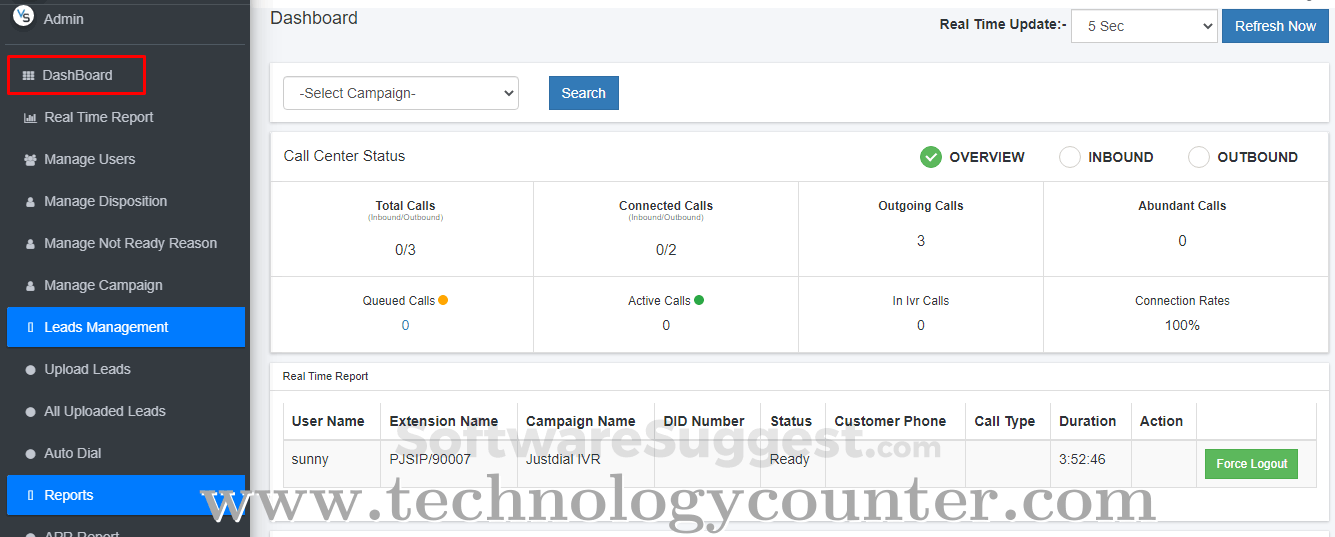Click the campaign cell Justdial IVR
Viewport: 1335px width, 537px height.
pyautogui.click(x=563, y=459)
